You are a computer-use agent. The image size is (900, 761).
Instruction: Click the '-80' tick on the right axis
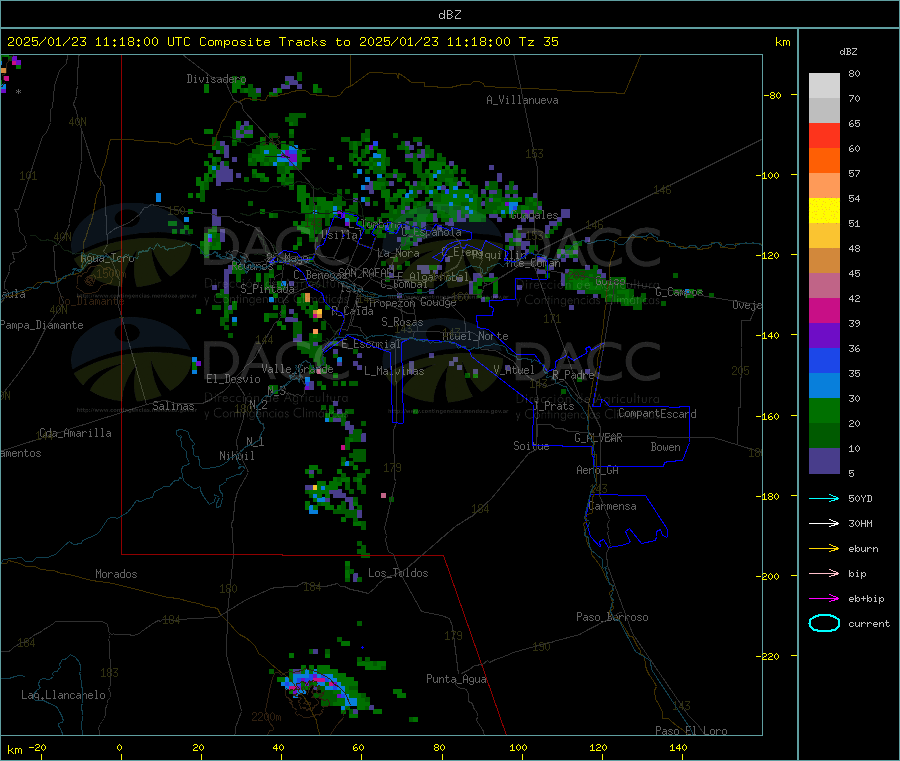pos(773,95)
